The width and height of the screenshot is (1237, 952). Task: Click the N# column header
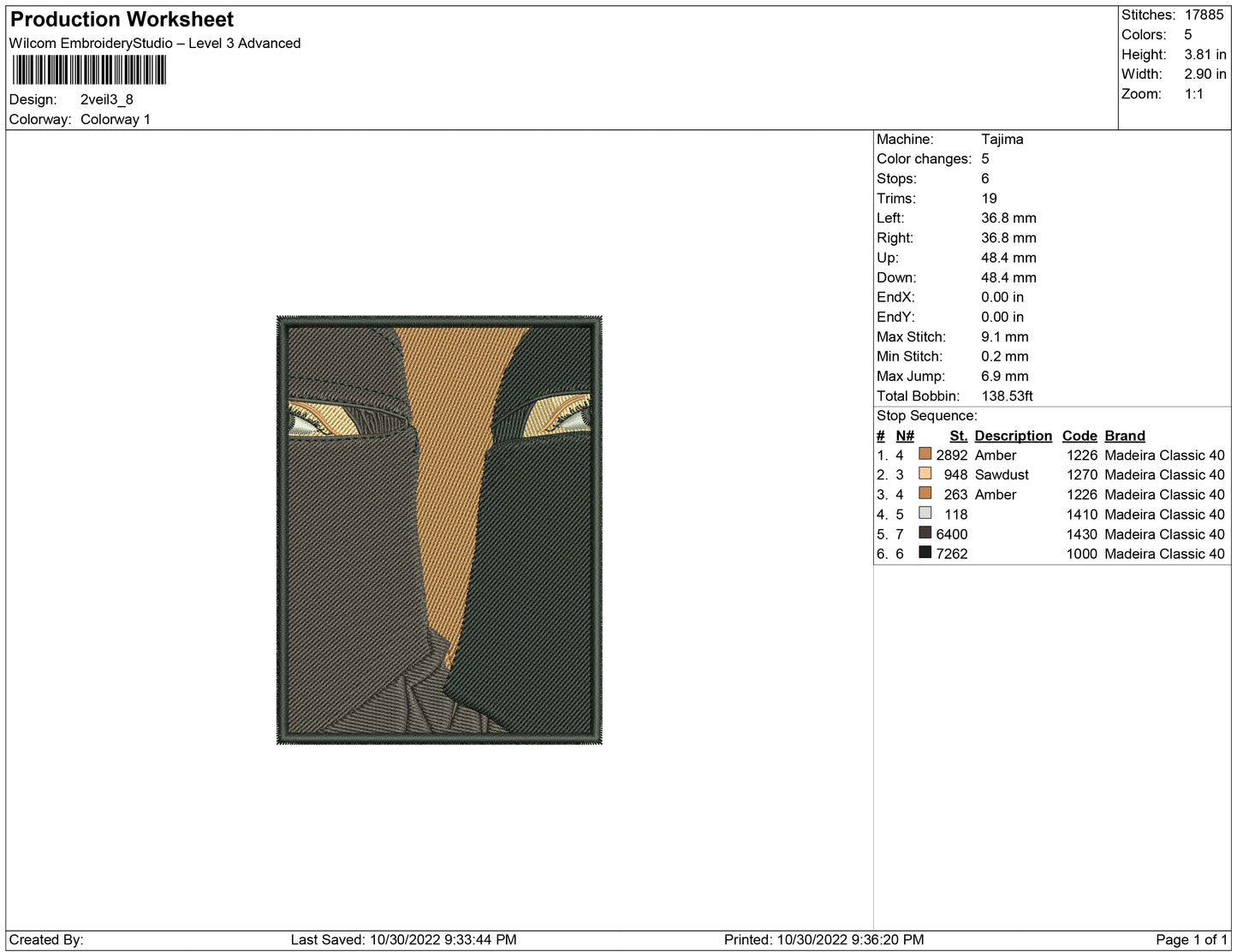(904, 436)
